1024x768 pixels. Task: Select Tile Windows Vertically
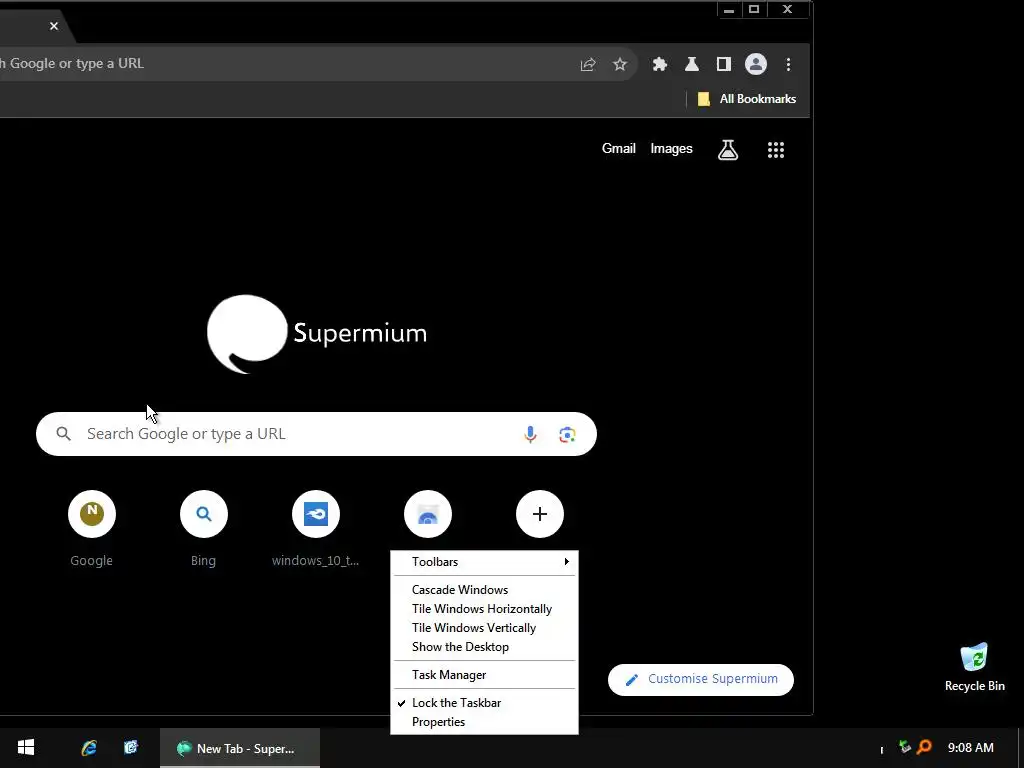485,628
